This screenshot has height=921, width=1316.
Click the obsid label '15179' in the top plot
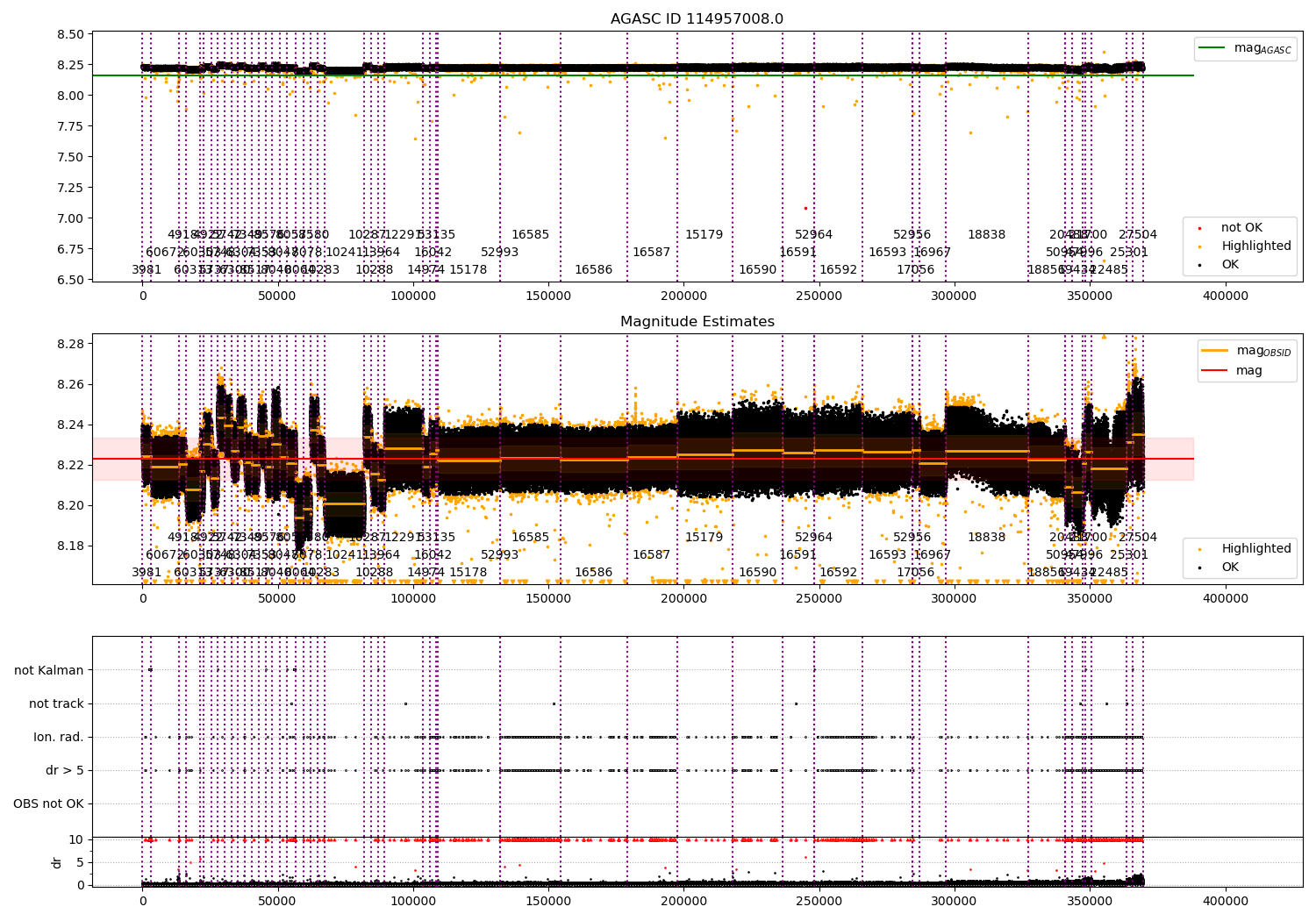704,235
